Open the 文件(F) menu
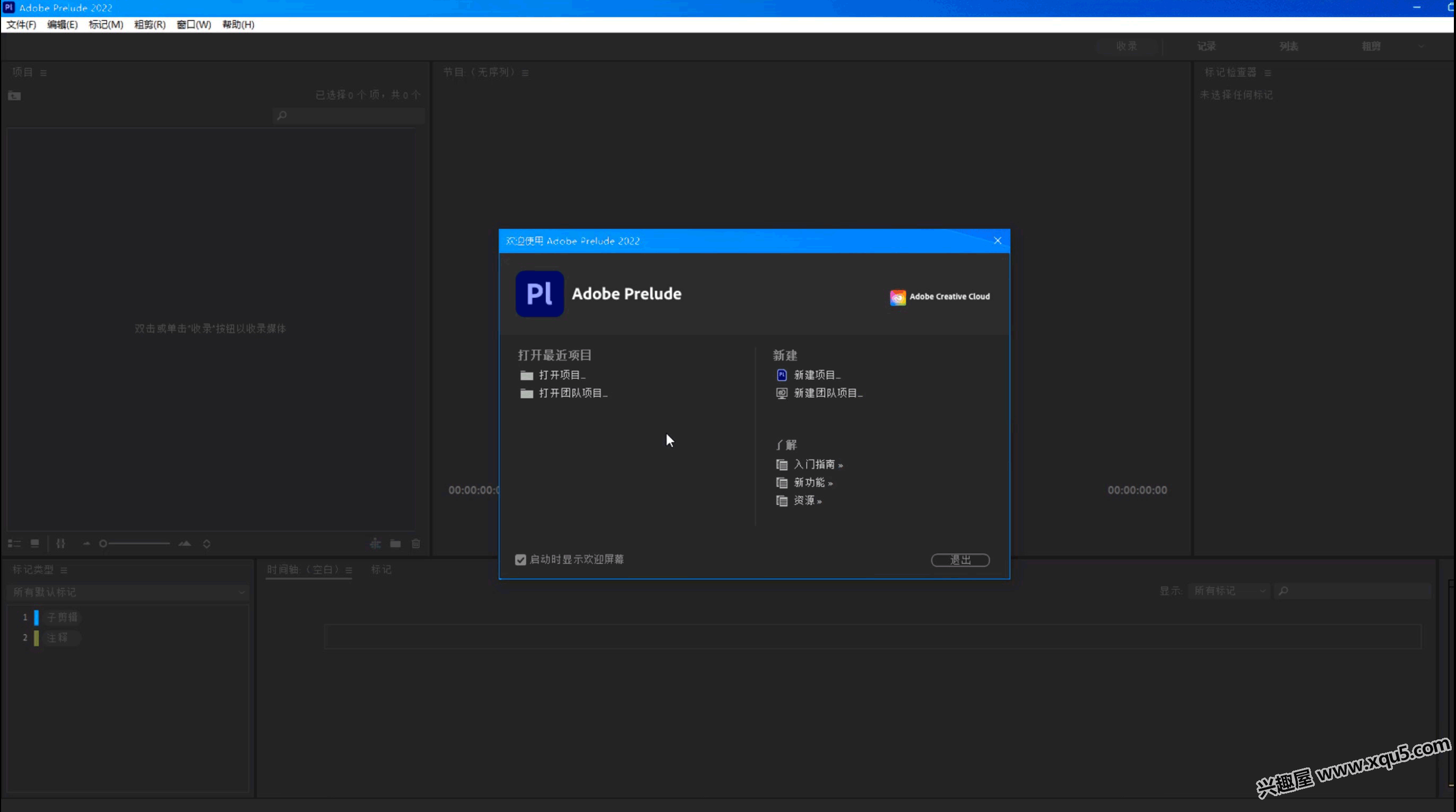 pyautogui.click(x=21, y=24)
